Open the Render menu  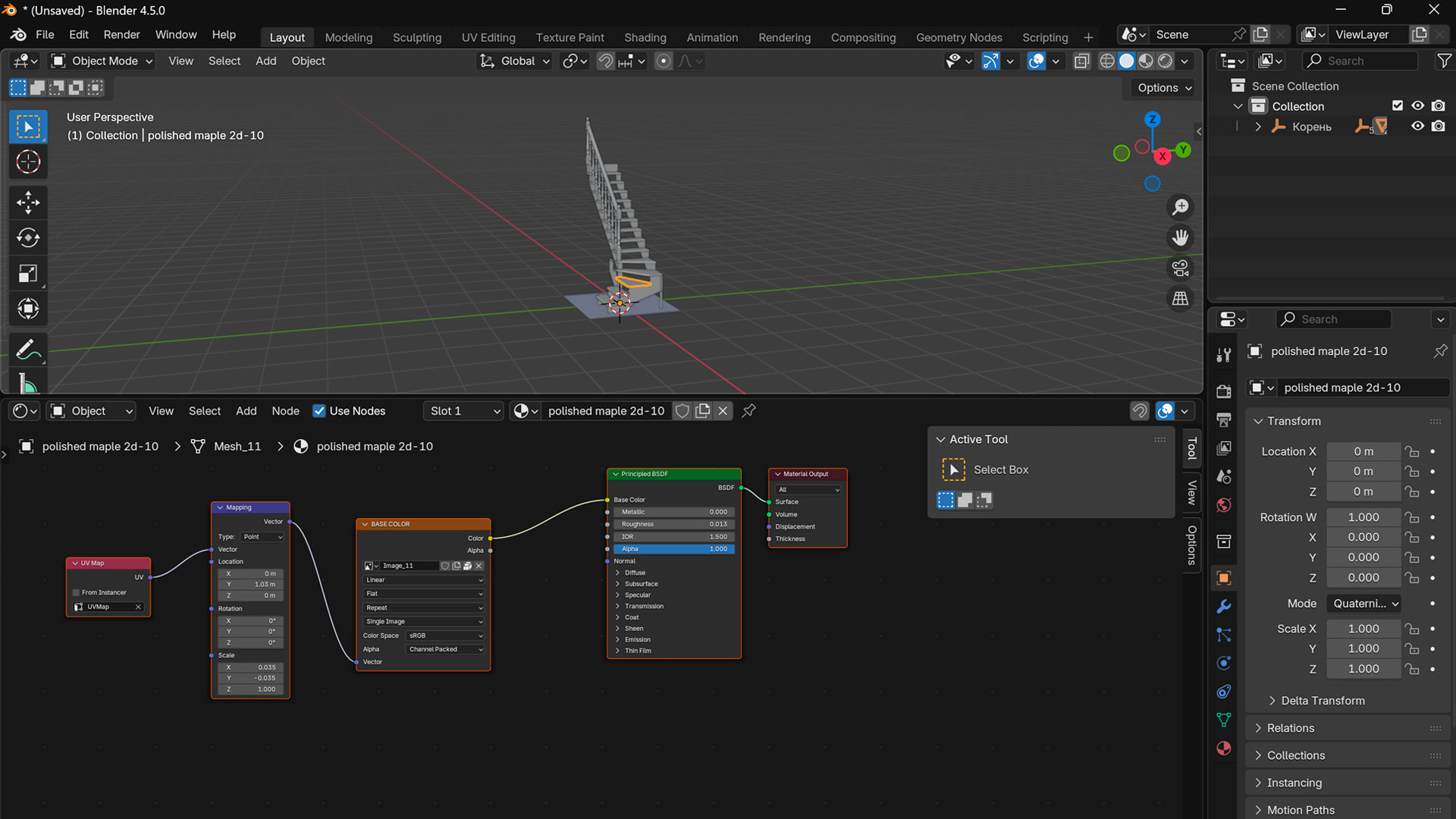coord(121,35)
